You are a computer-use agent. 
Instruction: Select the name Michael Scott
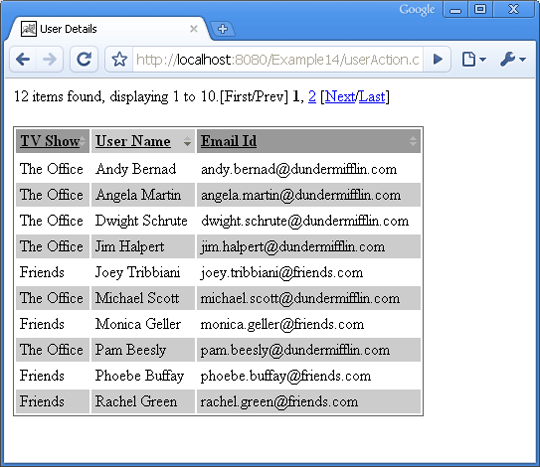click(137, 298)
